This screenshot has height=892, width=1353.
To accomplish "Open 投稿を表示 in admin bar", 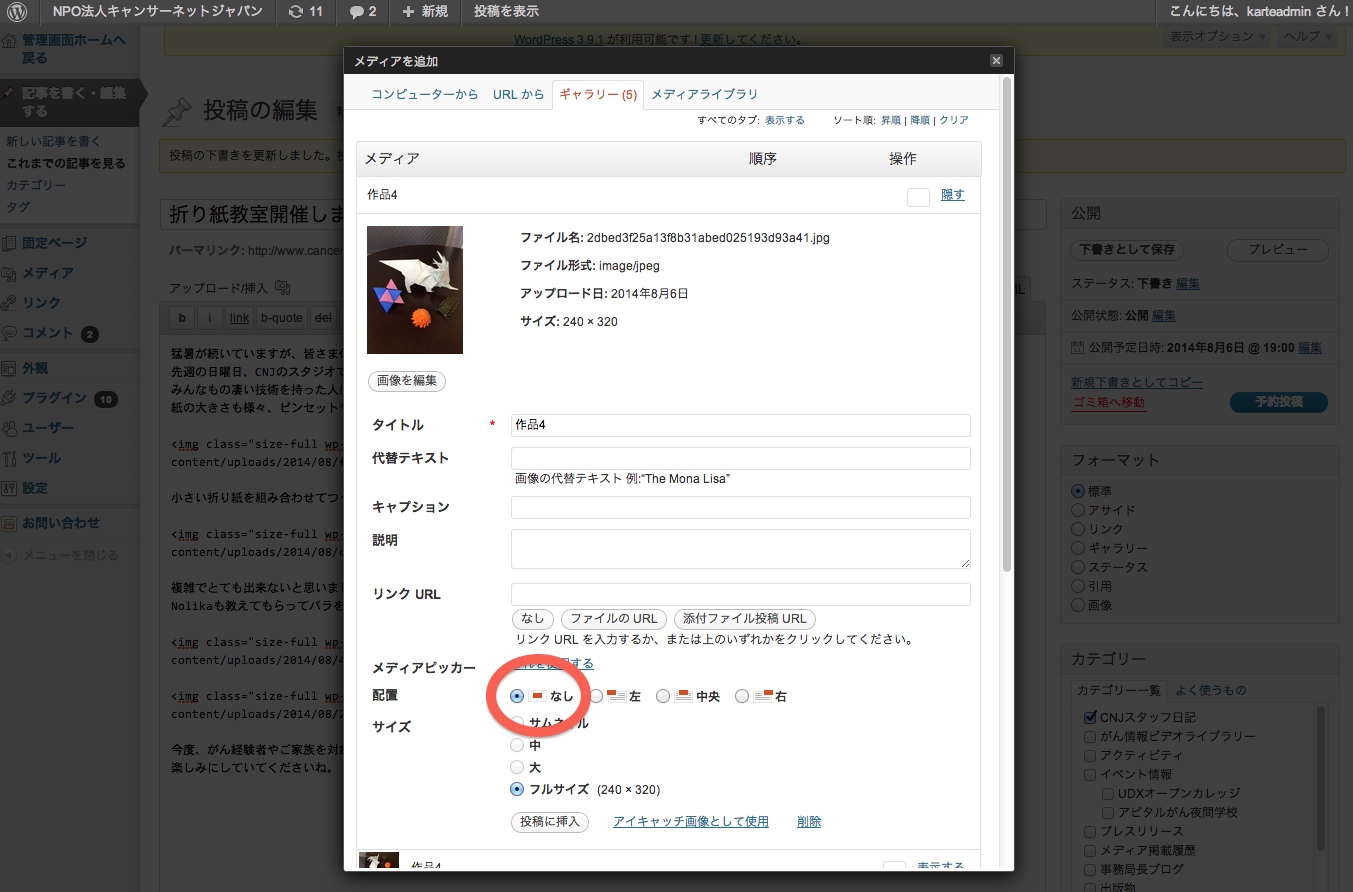I will 506,12.
